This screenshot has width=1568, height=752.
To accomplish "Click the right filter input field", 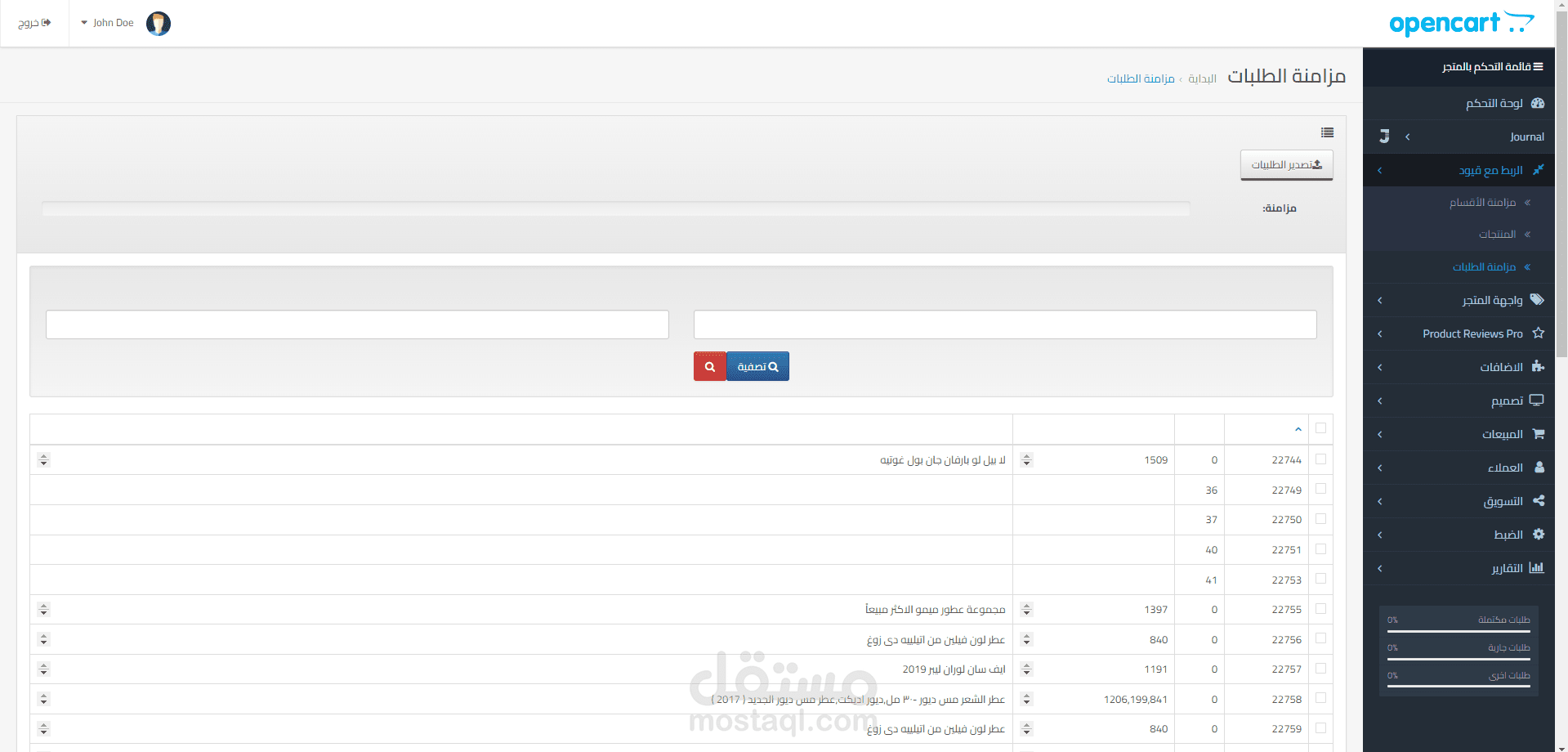I will click(x=1005, y=325).
